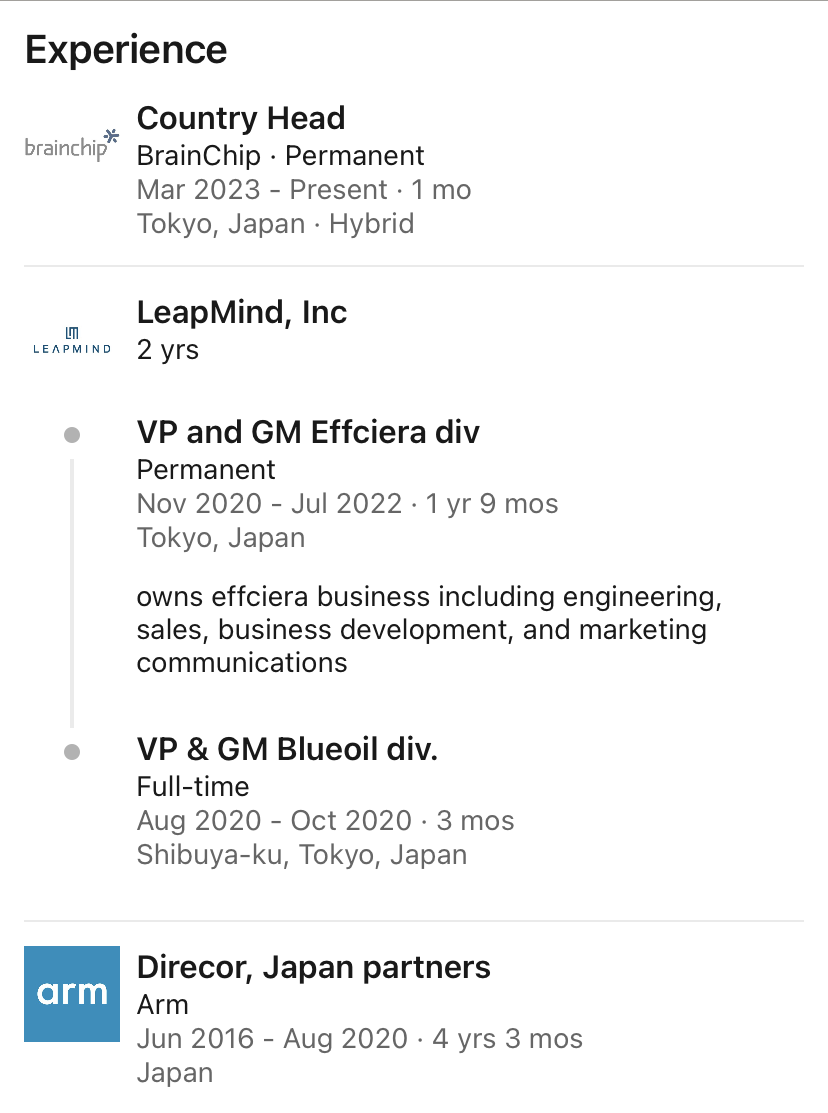Open the Country Head position title

[240, 118]
